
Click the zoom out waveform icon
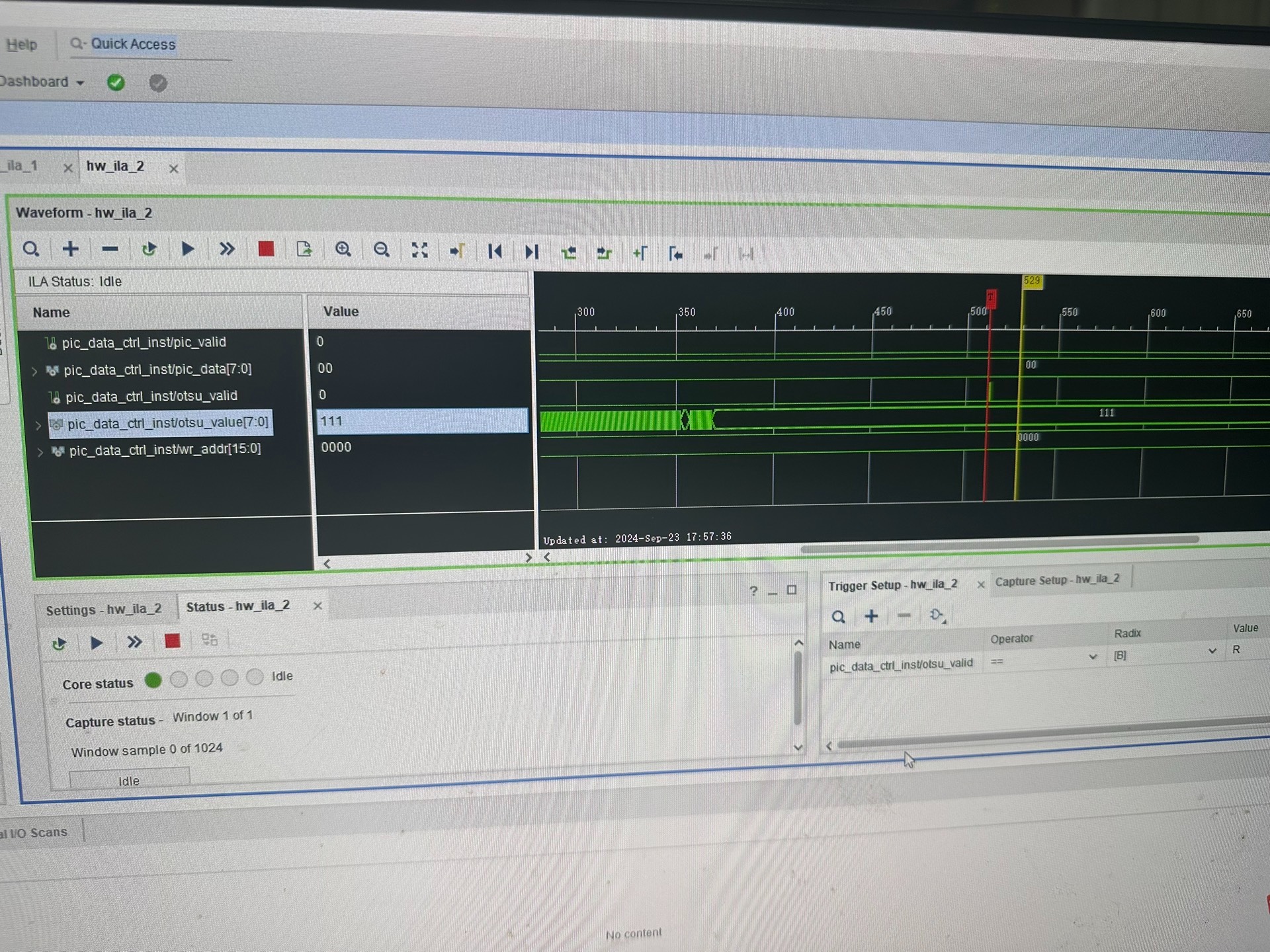pos(381,250)
